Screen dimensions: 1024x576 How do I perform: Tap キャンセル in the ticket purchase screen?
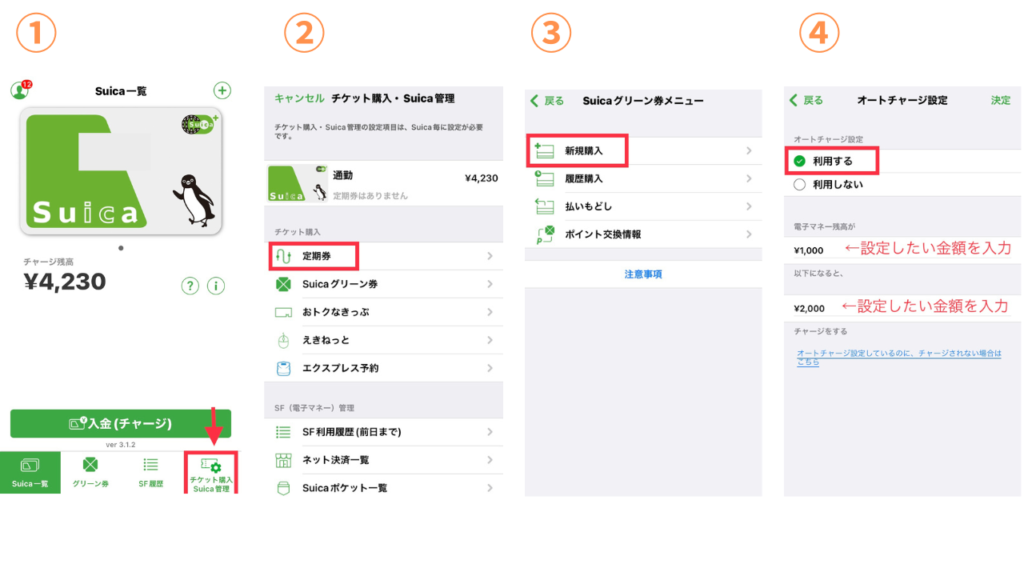tap(299, 99)
